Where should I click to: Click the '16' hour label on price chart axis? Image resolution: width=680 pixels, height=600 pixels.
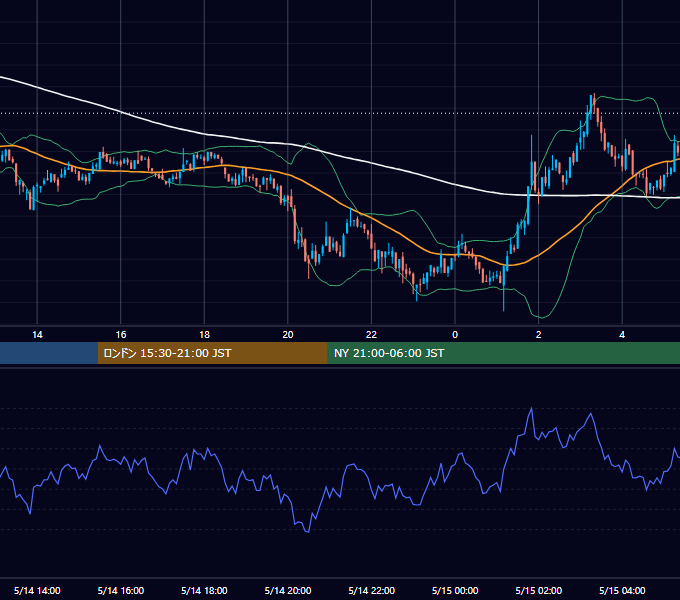pos(121,335)
